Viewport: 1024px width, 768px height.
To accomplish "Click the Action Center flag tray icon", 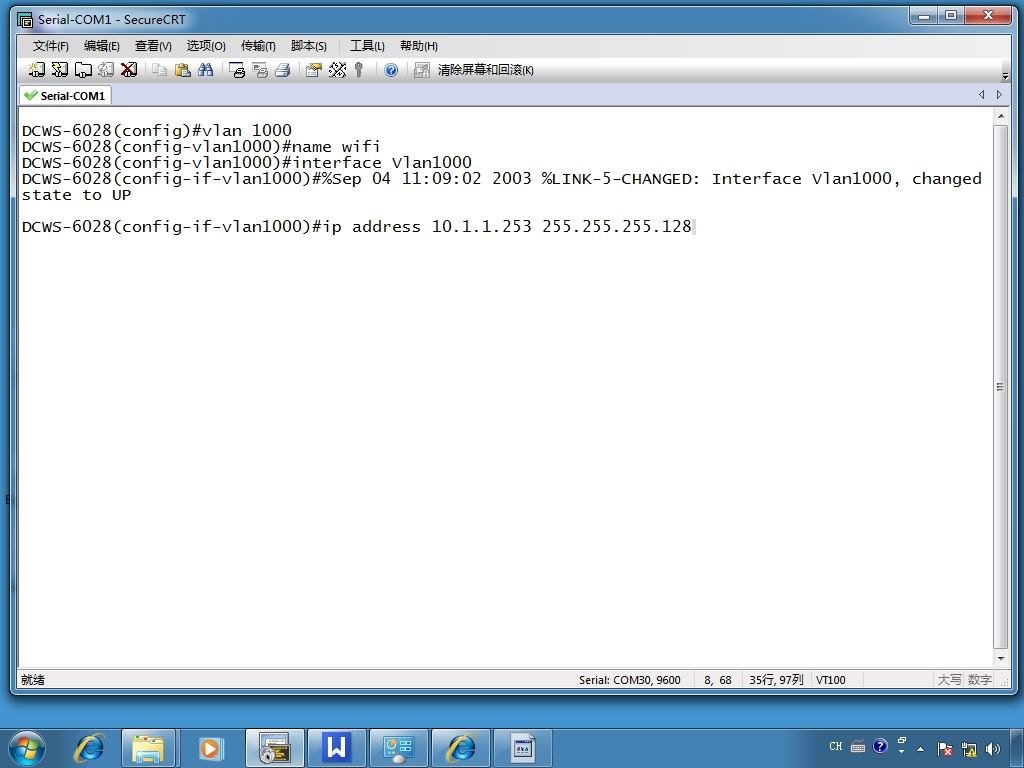I will 944,748.
